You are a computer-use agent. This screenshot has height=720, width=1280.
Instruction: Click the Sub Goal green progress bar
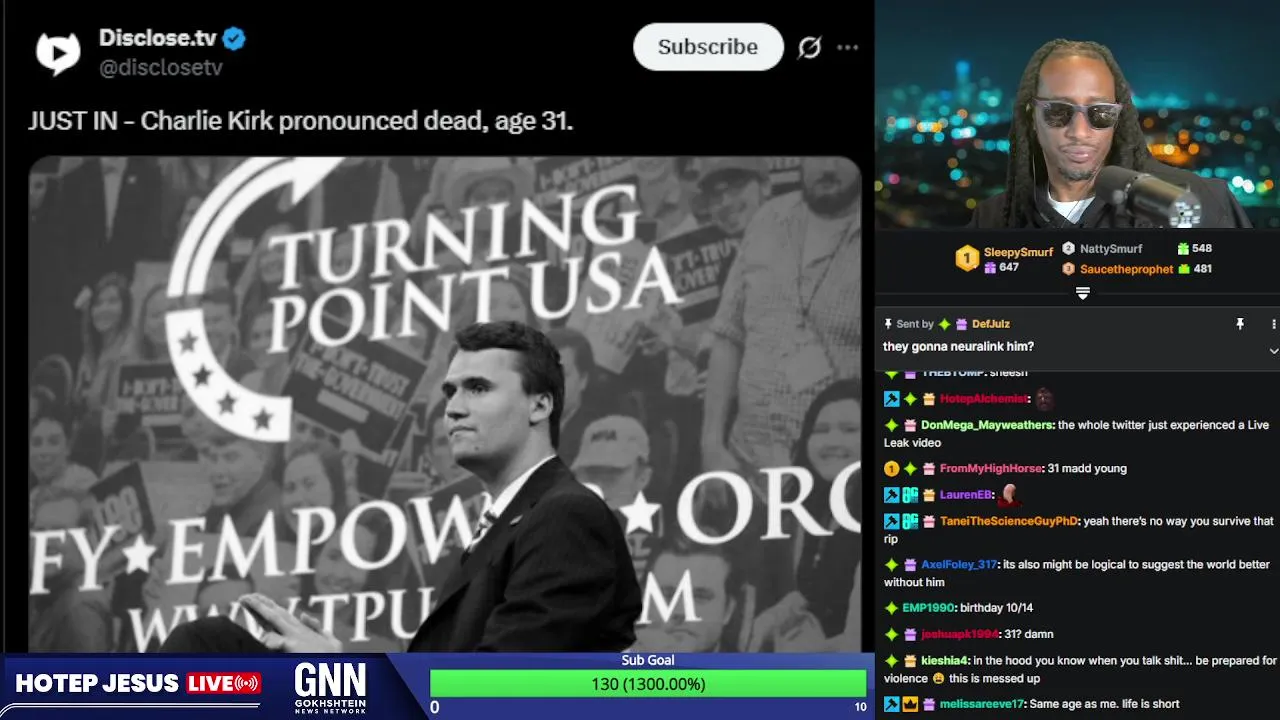click(x=648, y=684)
